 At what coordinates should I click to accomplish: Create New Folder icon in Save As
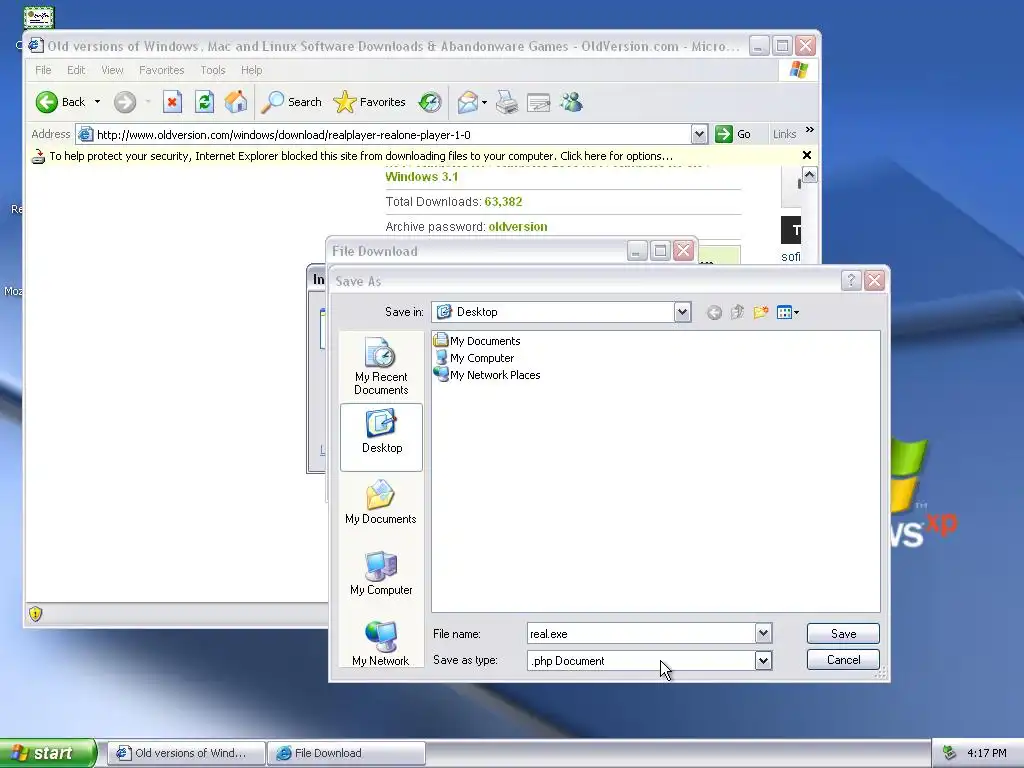(x=760, y=312)
